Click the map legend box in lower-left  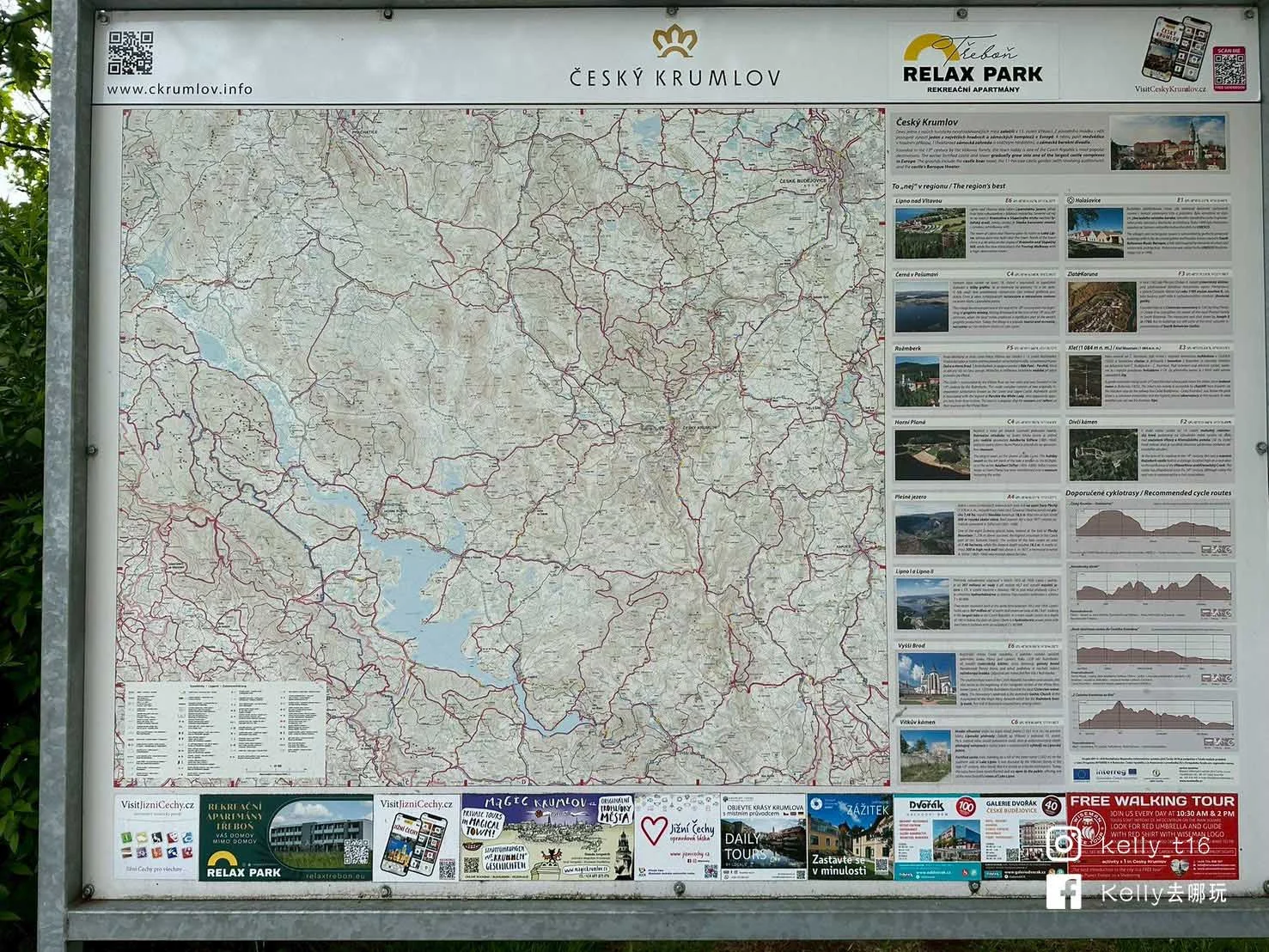(221, 729)
